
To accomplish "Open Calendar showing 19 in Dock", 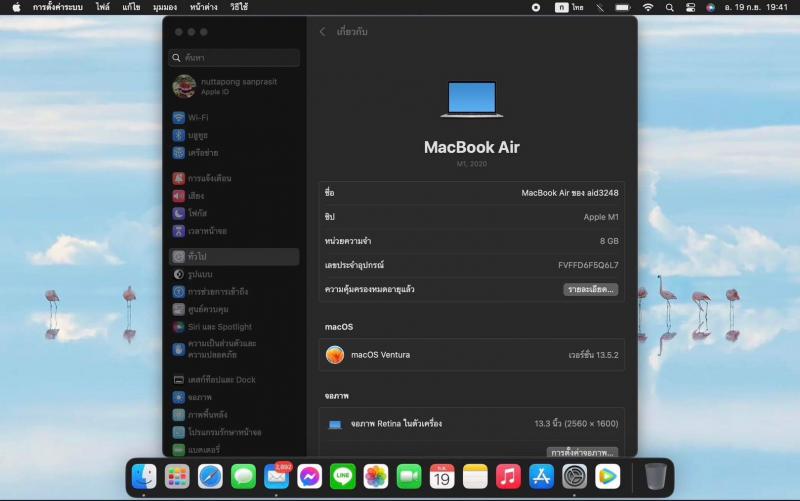I will [442, 477].
